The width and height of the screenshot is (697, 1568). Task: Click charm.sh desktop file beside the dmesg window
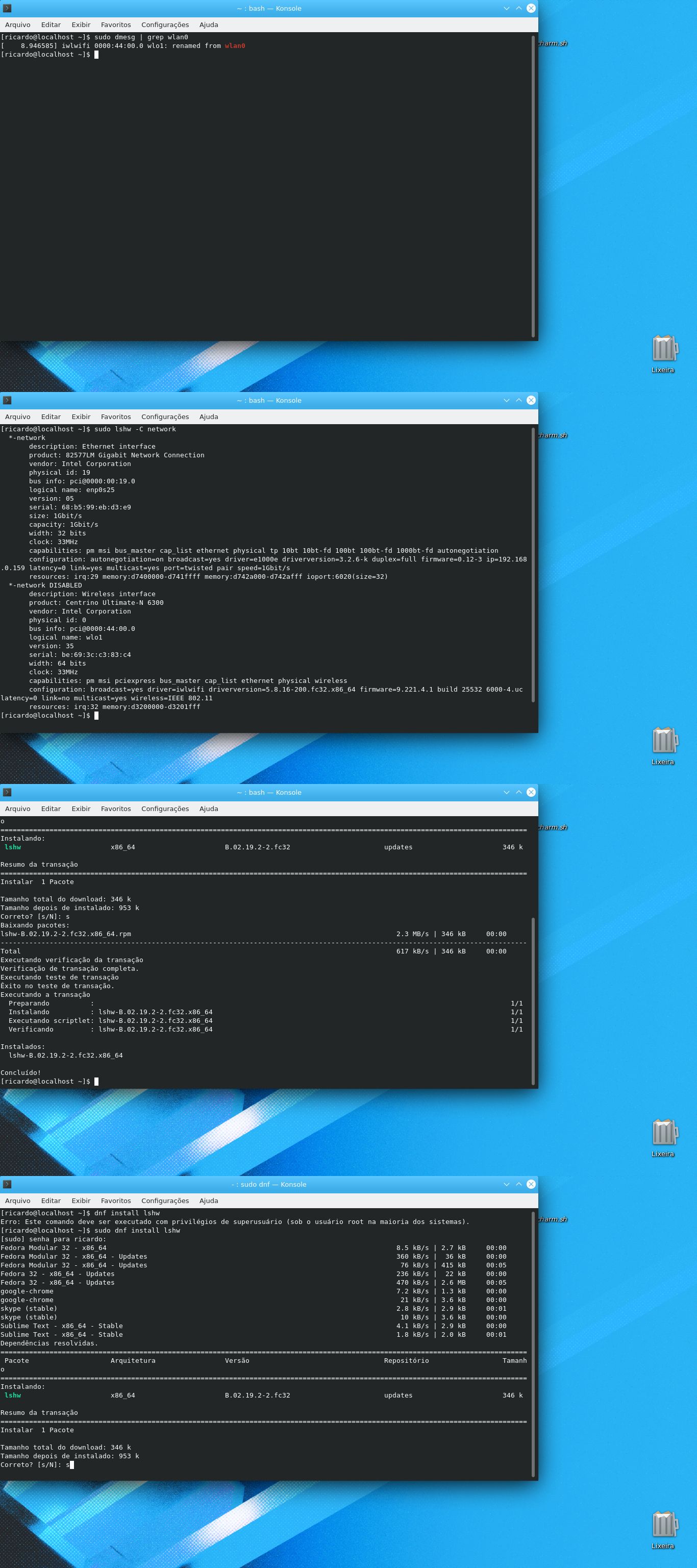(x=553, y=43)
